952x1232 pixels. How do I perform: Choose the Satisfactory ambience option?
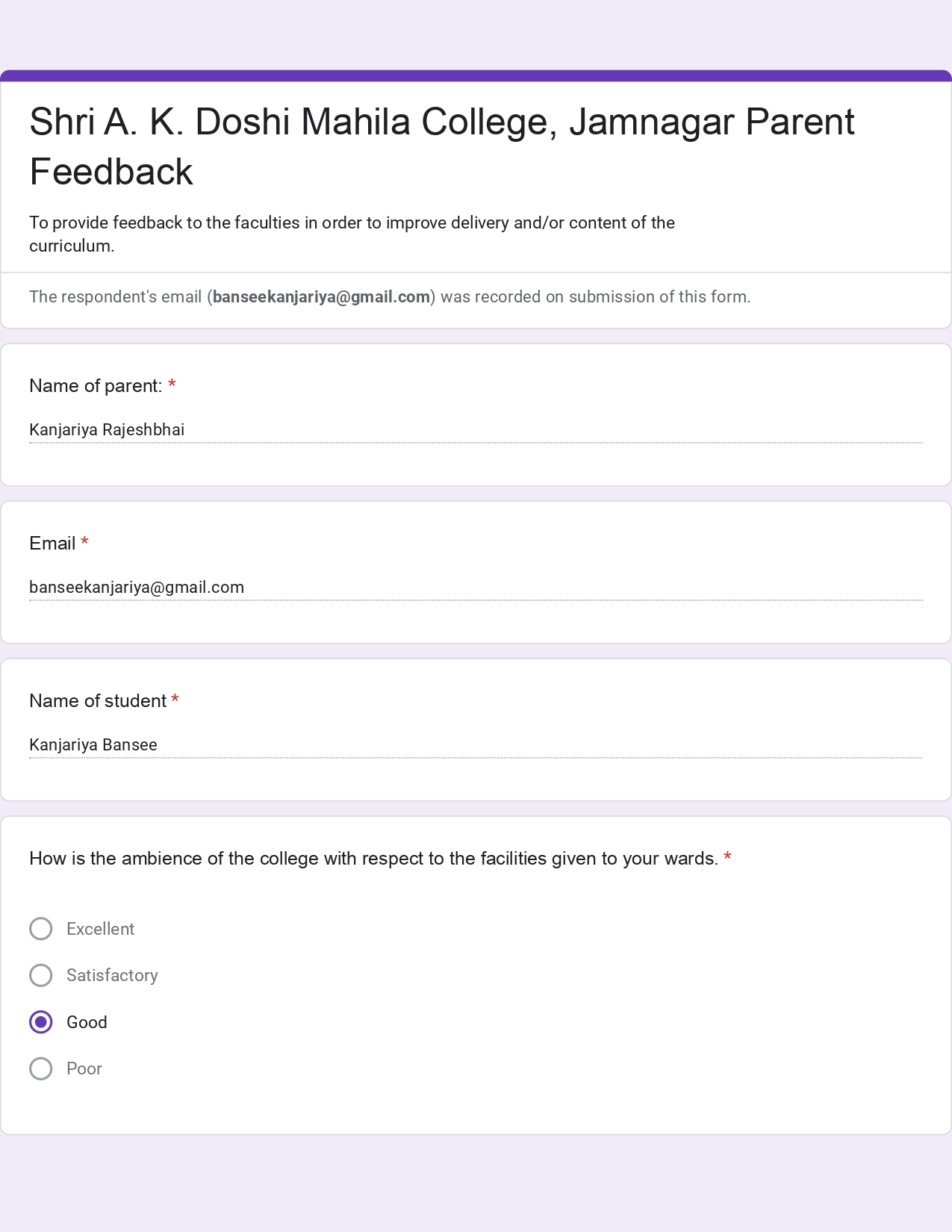[x=41, y=975]
